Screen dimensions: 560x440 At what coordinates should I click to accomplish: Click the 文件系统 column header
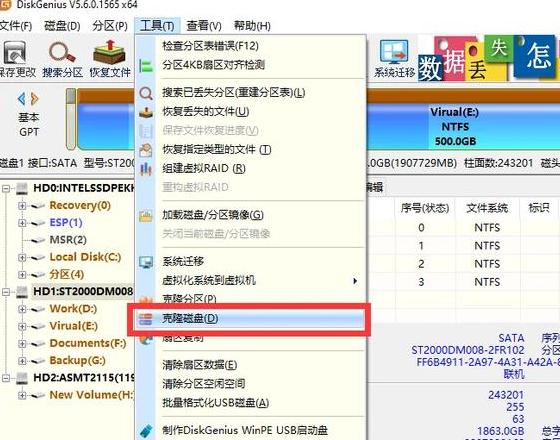point(487,208)
